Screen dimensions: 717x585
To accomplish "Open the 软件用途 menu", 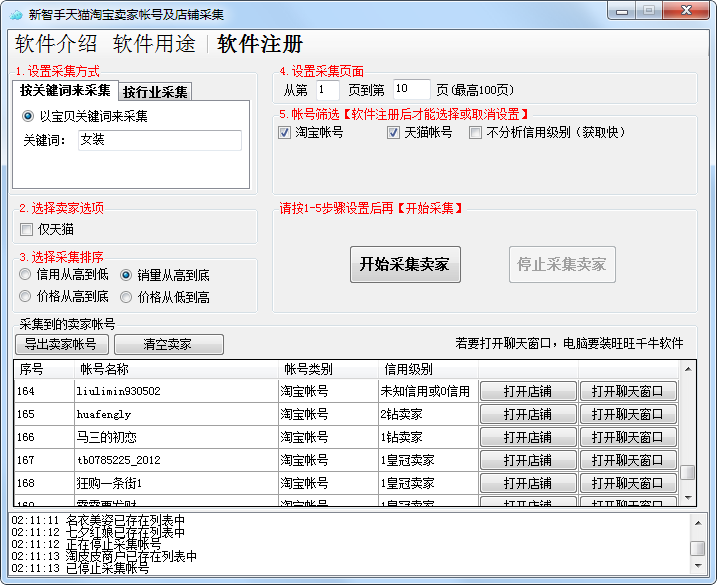I will pyautogui.click(x=154, y=44).
